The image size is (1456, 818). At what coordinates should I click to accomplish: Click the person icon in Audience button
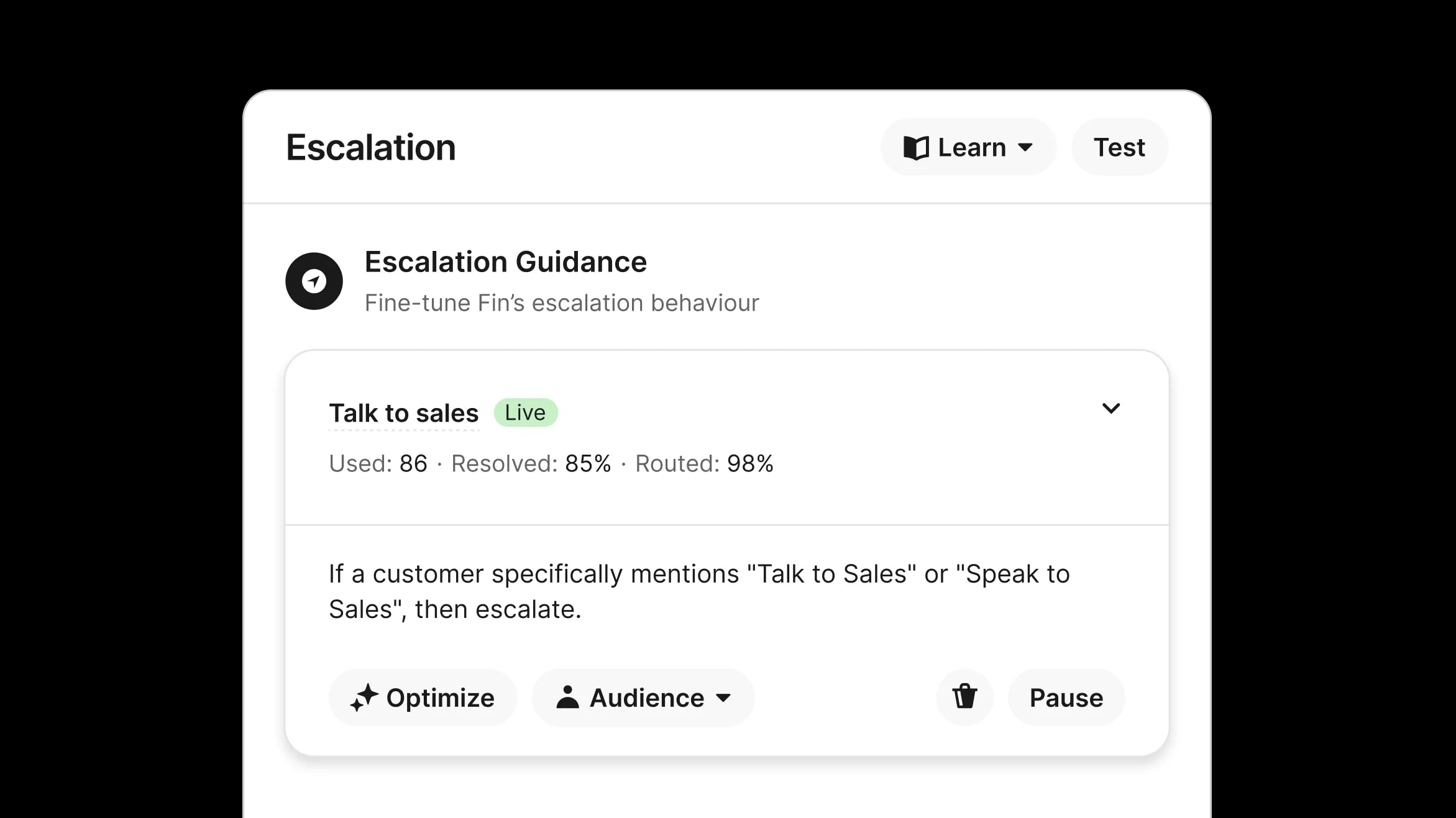[569, 697]
